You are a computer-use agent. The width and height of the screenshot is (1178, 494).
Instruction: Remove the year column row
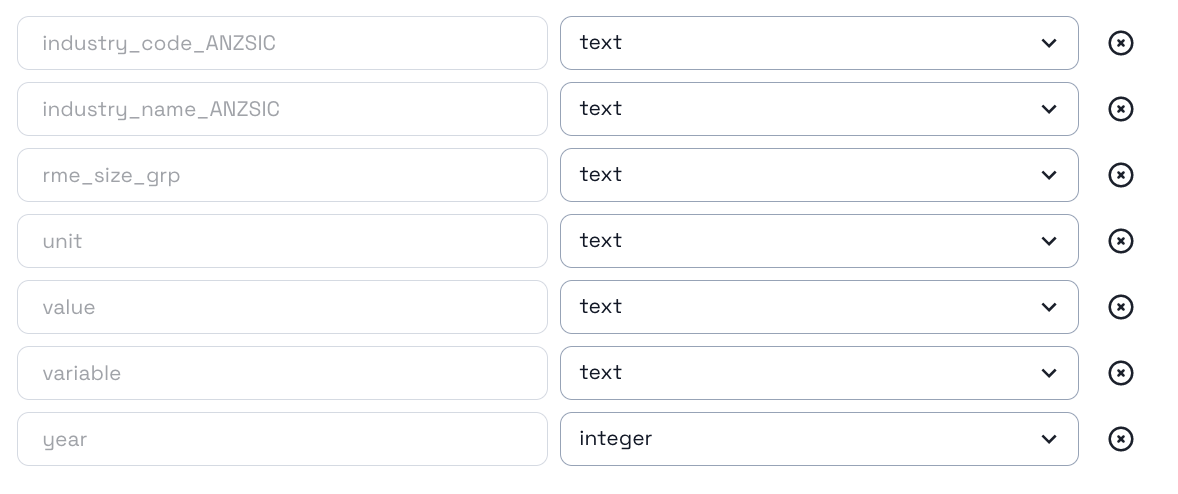click(1121, 439)
